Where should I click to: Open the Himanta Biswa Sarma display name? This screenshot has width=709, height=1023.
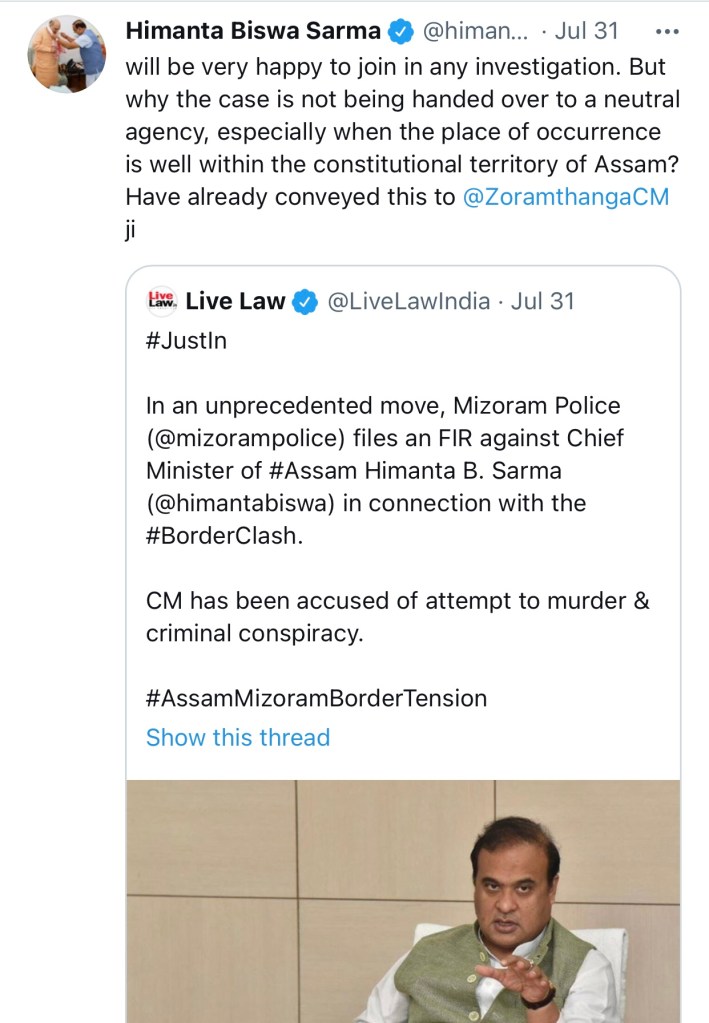[253, 31]
